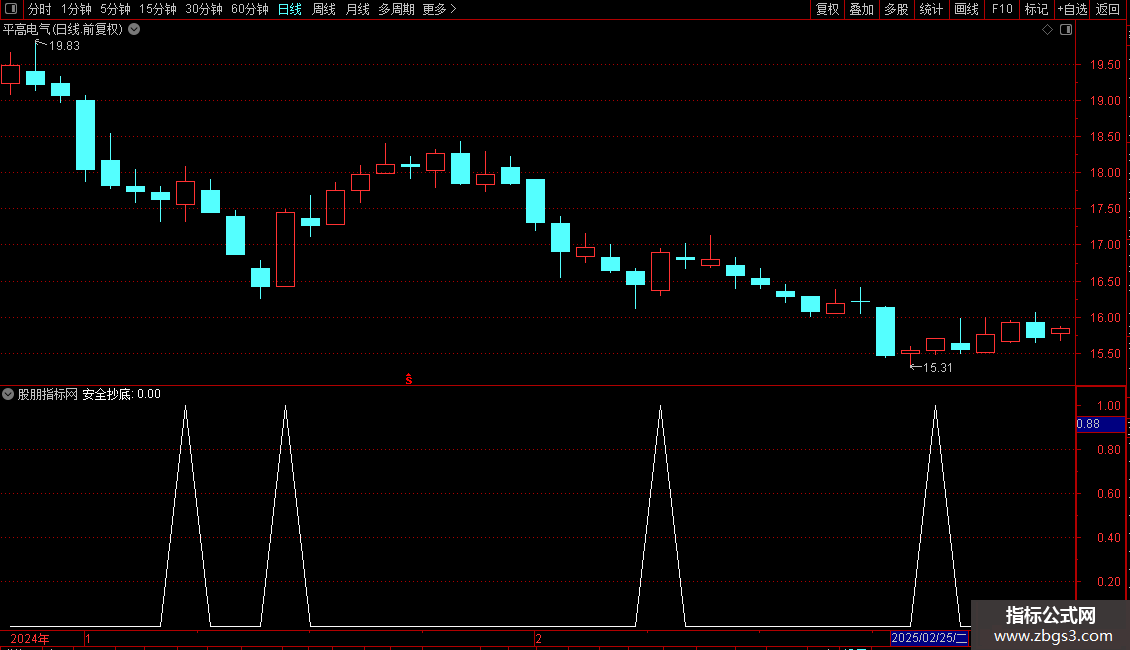Add stock via +自选 button
1130x650 pixels.
(x=1072, y=9)
